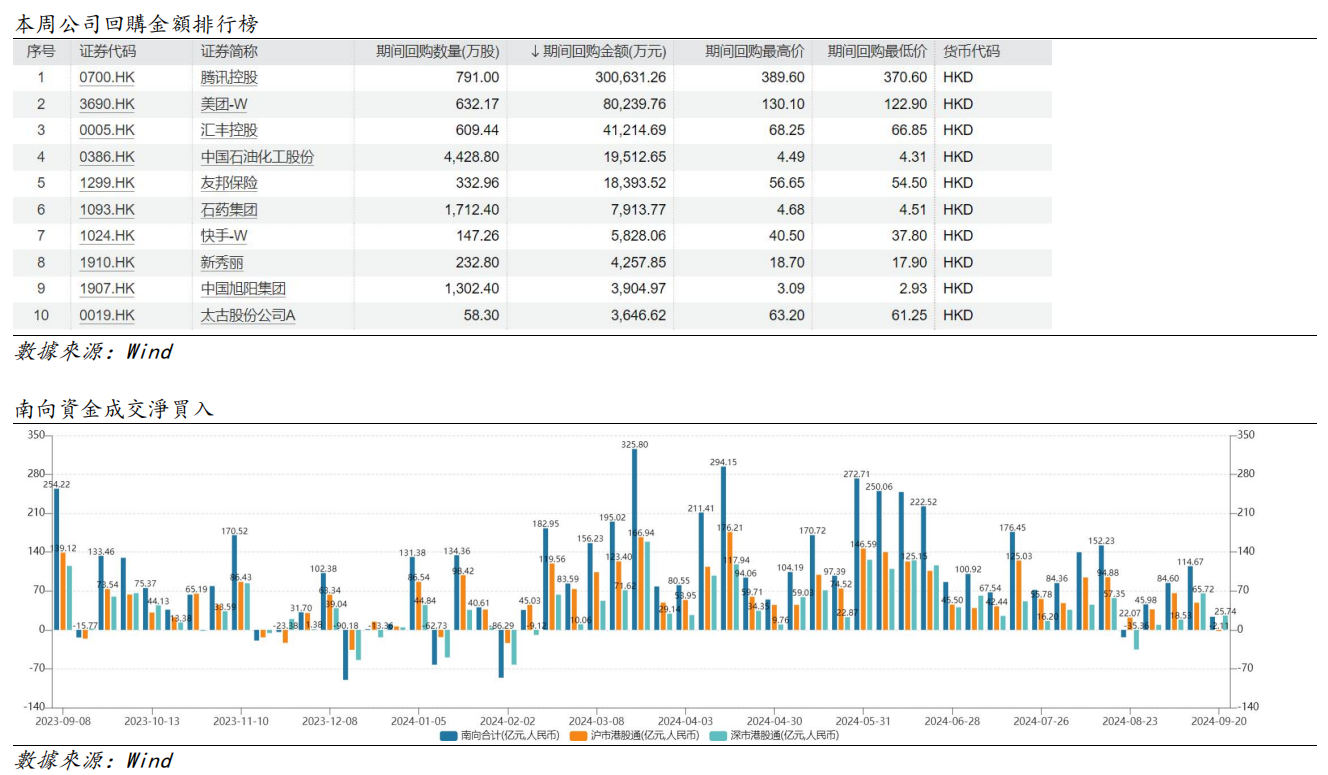Click the repurchase amount 300,631.26

coord(630,77)
